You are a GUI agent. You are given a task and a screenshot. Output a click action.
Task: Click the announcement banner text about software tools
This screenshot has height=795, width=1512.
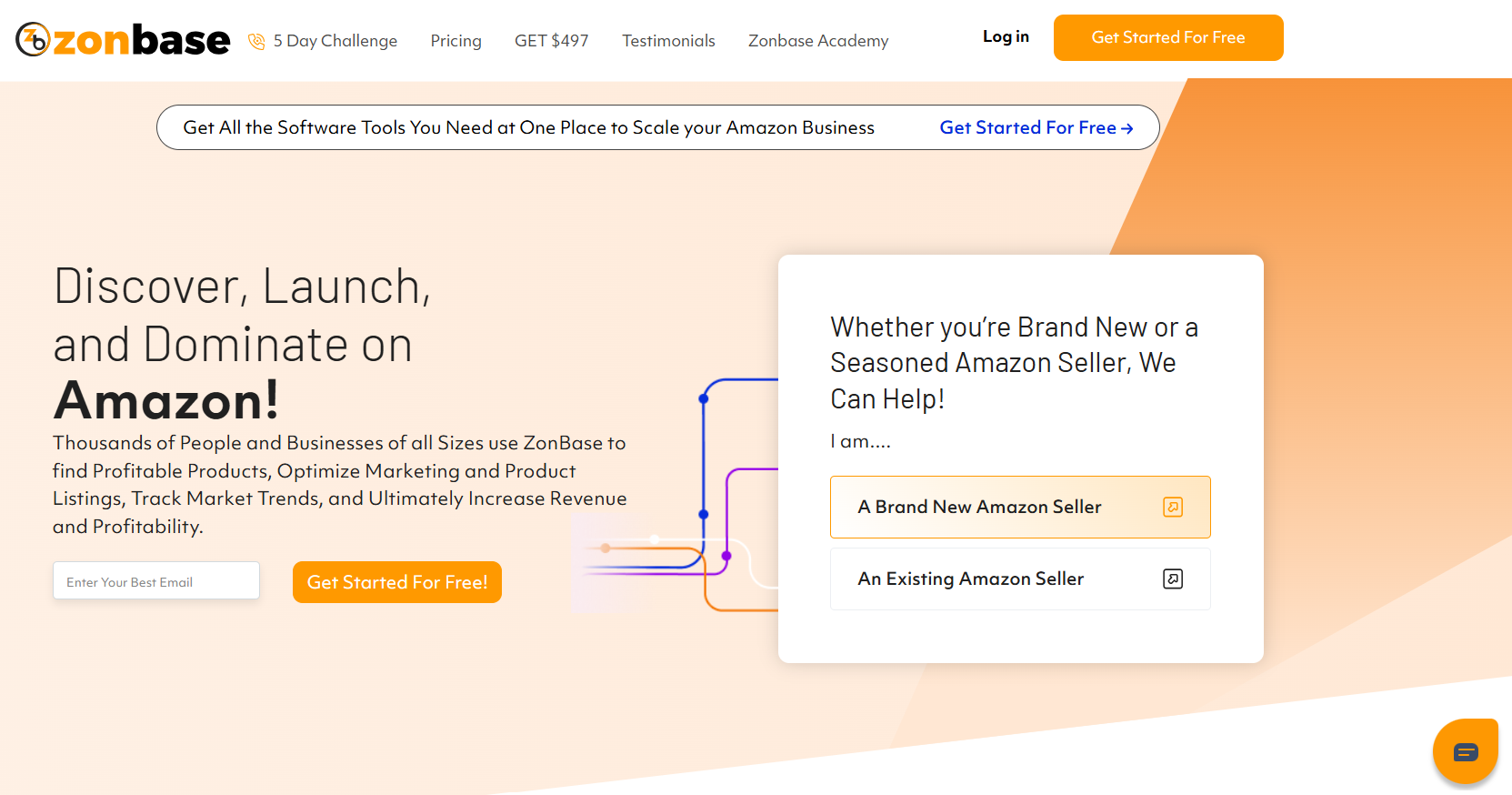[x=528, y=127]
